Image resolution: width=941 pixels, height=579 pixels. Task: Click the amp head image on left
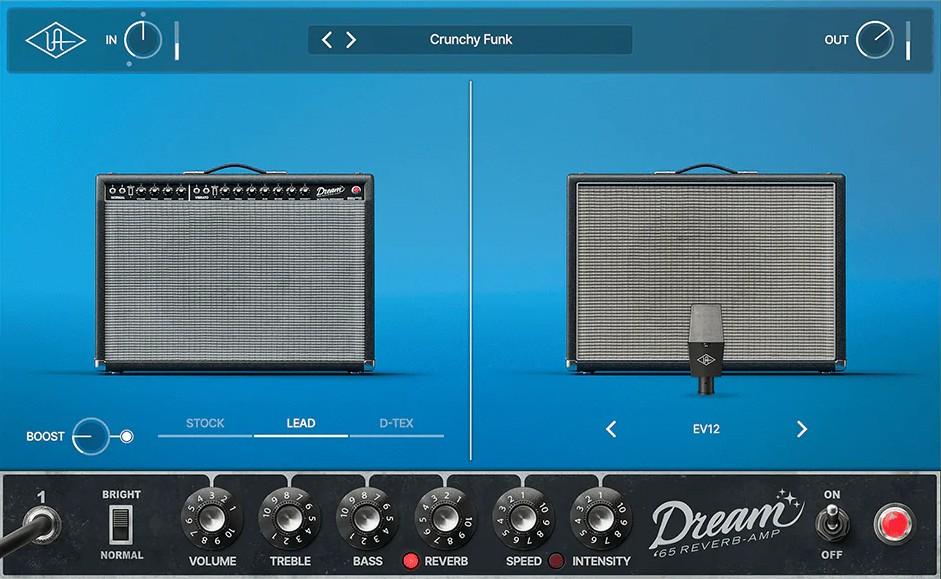point(233,270)
